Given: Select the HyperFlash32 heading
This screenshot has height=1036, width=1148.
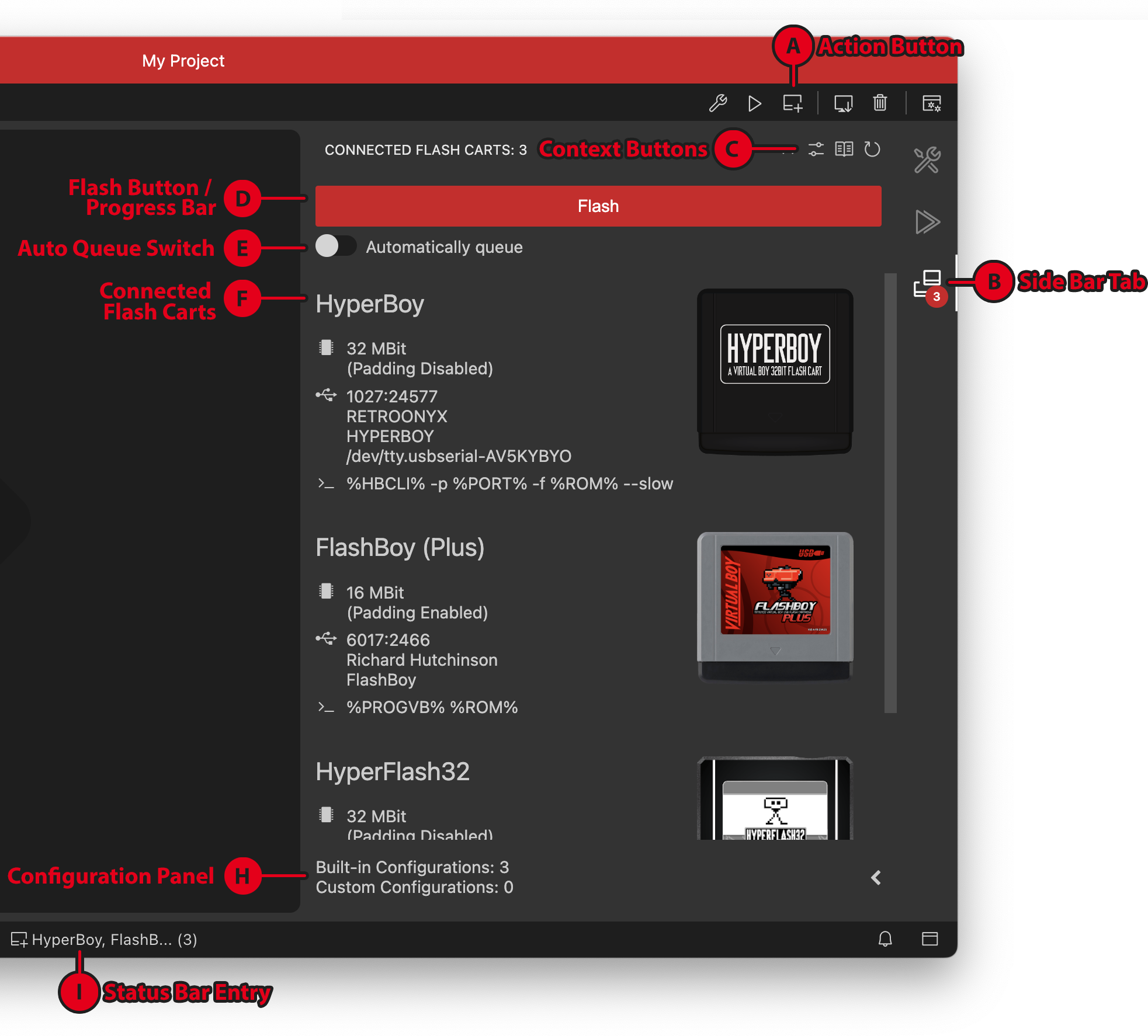Looking at the screenshot, I should [x=393, y=772].
